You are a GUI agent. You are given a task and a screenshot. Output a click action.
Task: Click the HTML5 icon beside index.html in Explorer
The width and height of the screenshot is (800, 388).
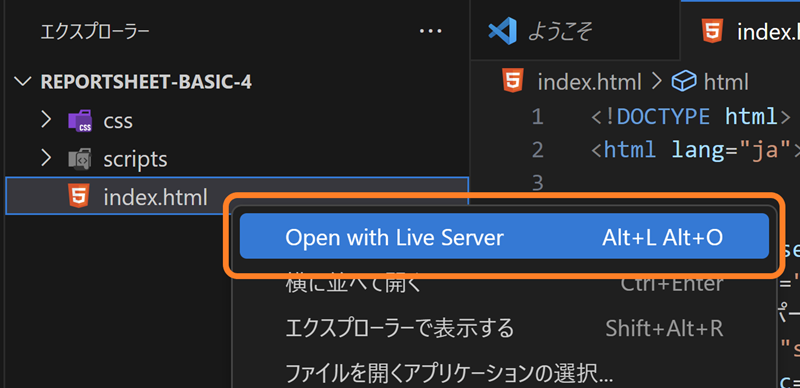(79, 197)
